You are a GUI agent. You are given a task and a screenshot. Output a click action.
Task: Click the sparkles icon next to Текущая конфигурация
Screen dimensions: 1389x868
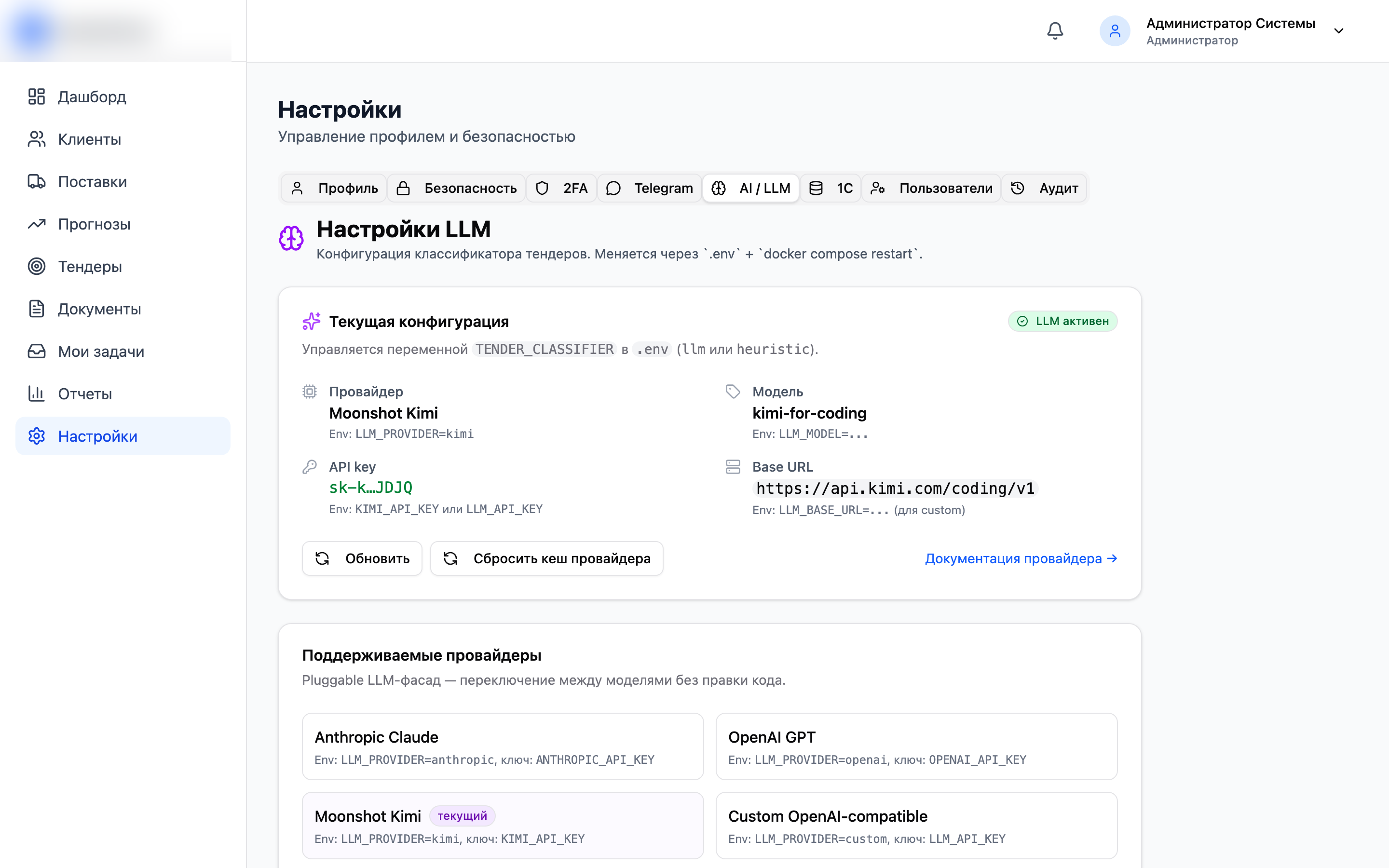coord(311,322)
